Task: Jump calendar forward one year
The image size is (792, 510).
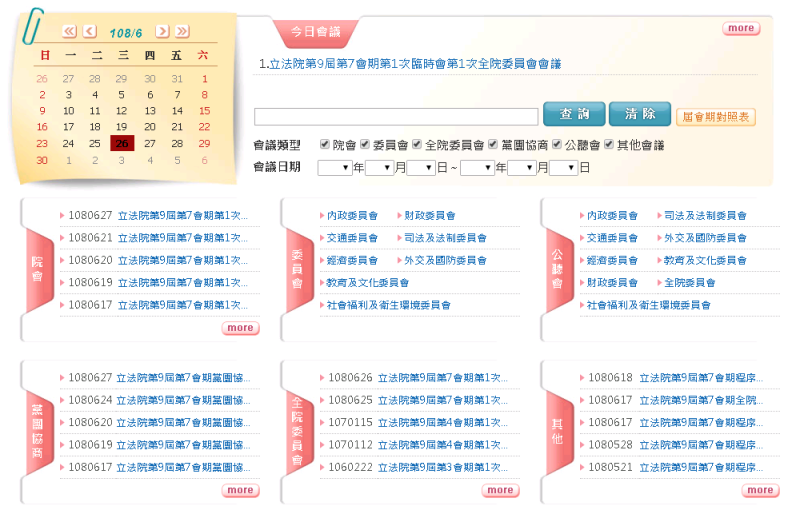Action: (184, 32)
